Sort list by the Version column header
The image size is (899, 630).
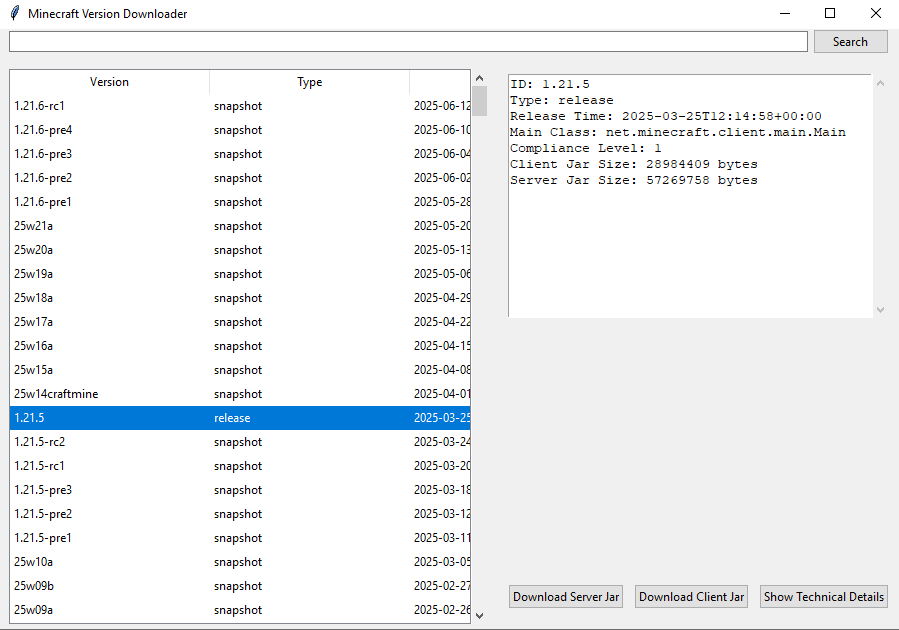point(110,82)
